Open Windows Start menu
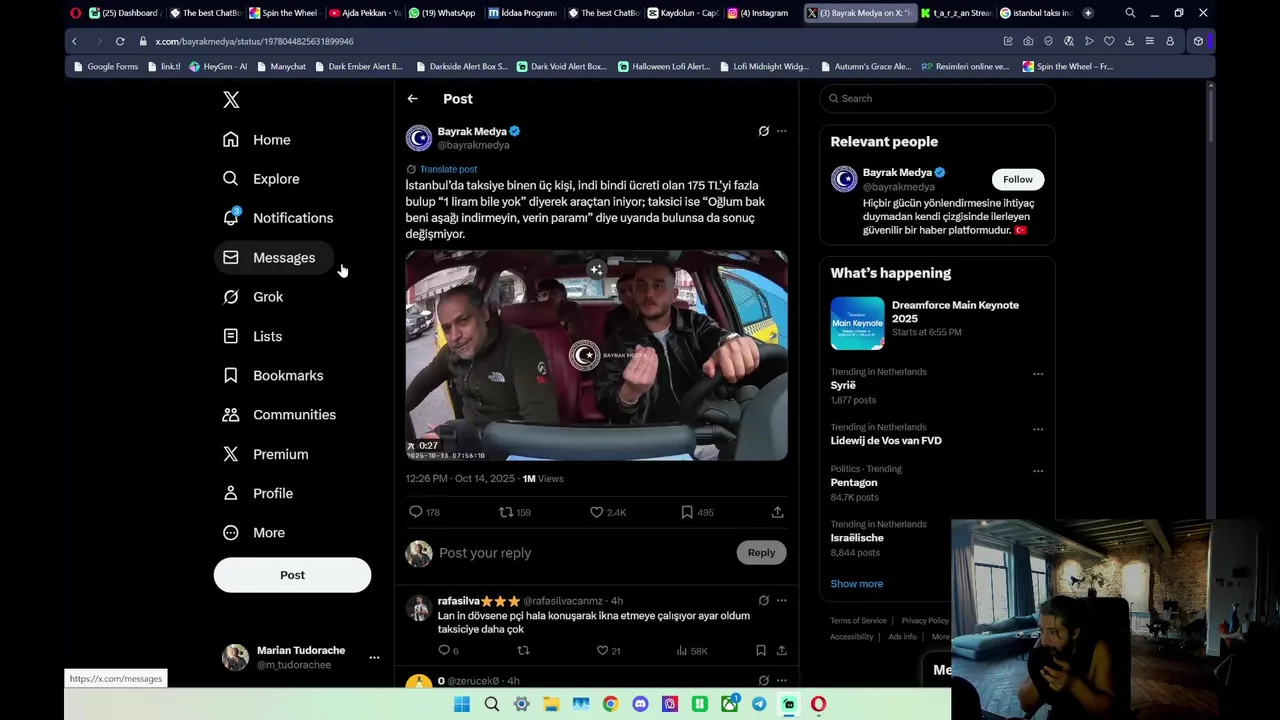The height and width of the screenshot is (720, 1280). (x=462, y=704)
